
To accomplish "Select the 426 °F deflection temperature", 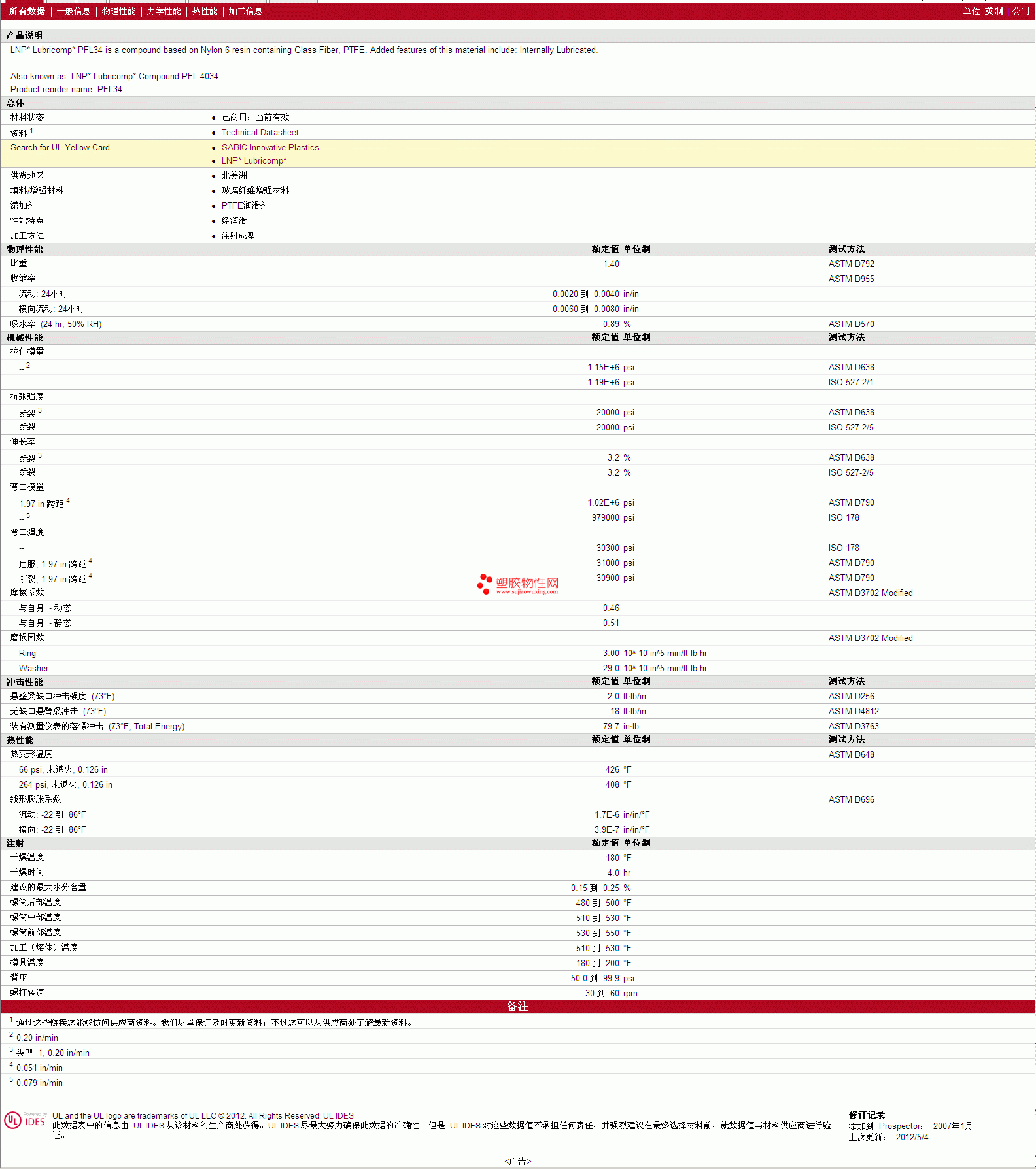I will click(618, 769).
